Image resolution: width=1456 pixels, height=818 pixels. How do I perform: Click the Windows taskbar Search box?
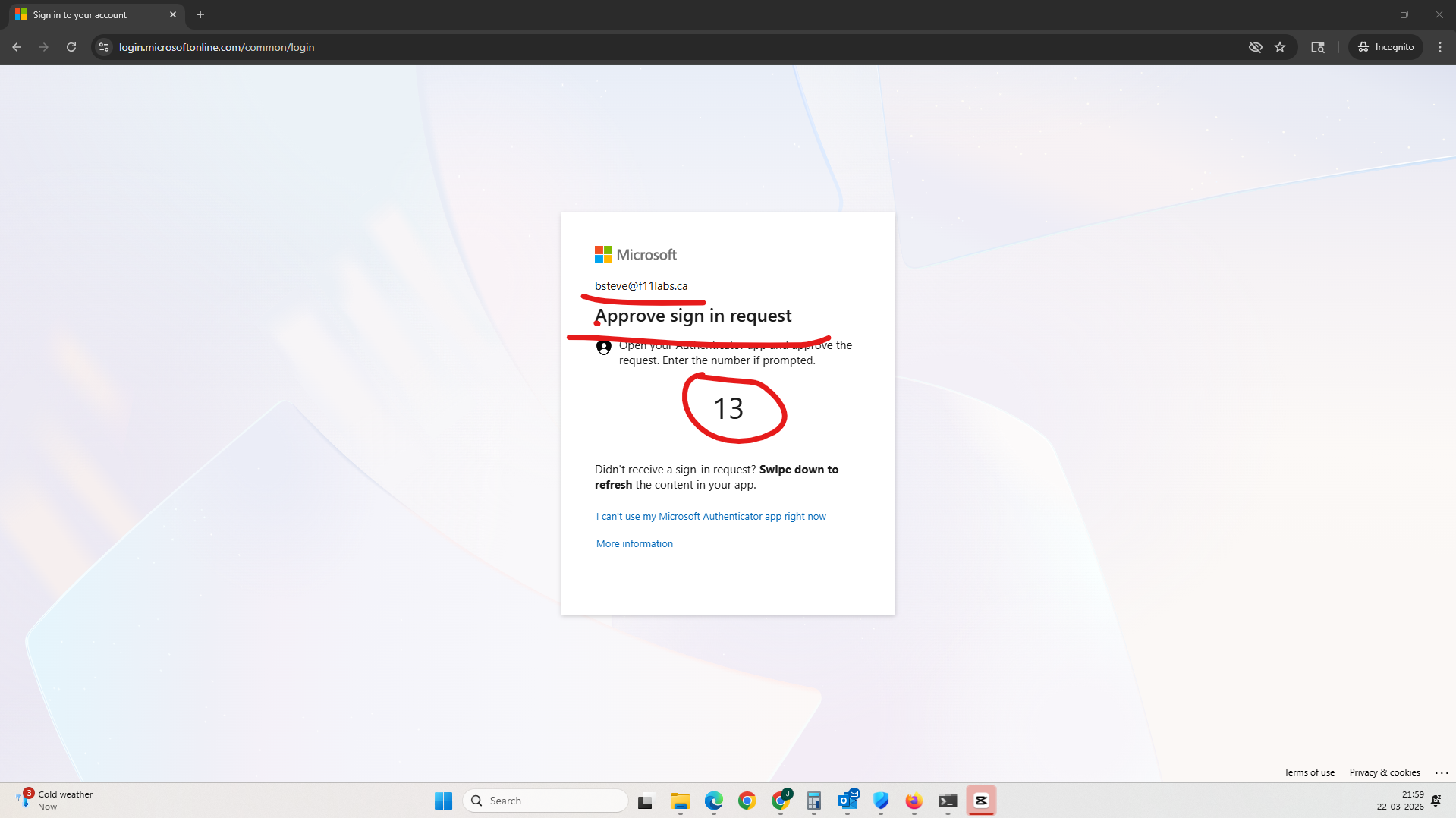(546, 801)
